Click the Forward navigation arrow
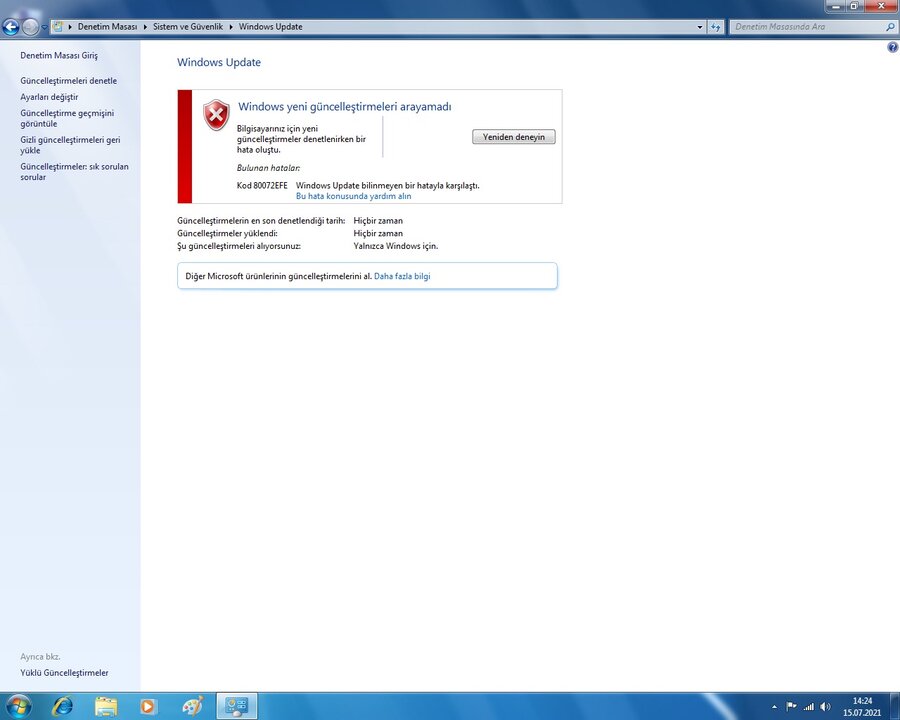The height and width of the screenshot is (720, 900). [x=30, y=26]
